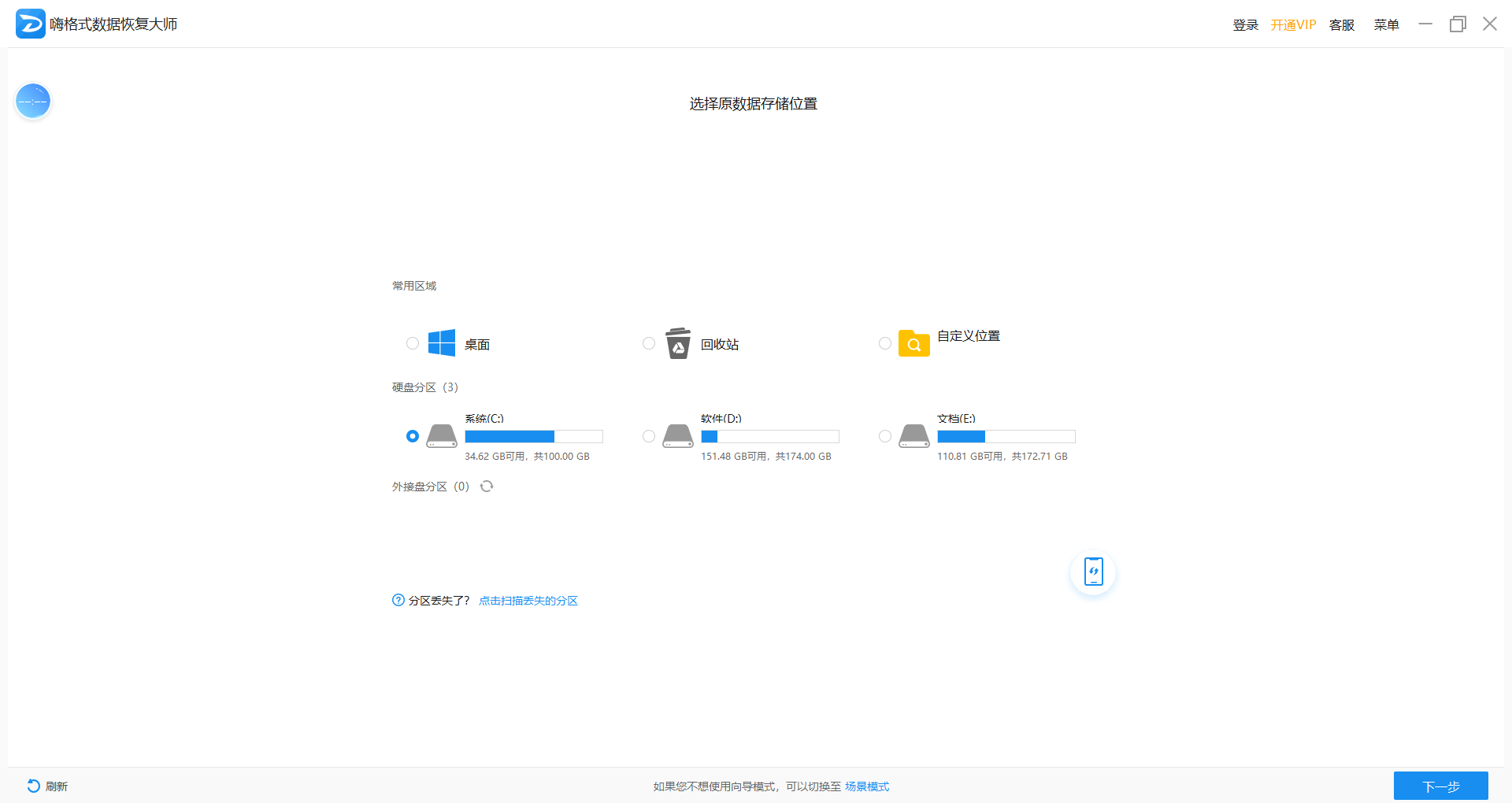Click 场景模式 to switch modes
The width and height of the screenshot is (1512, 803).
tap(866, 786)
